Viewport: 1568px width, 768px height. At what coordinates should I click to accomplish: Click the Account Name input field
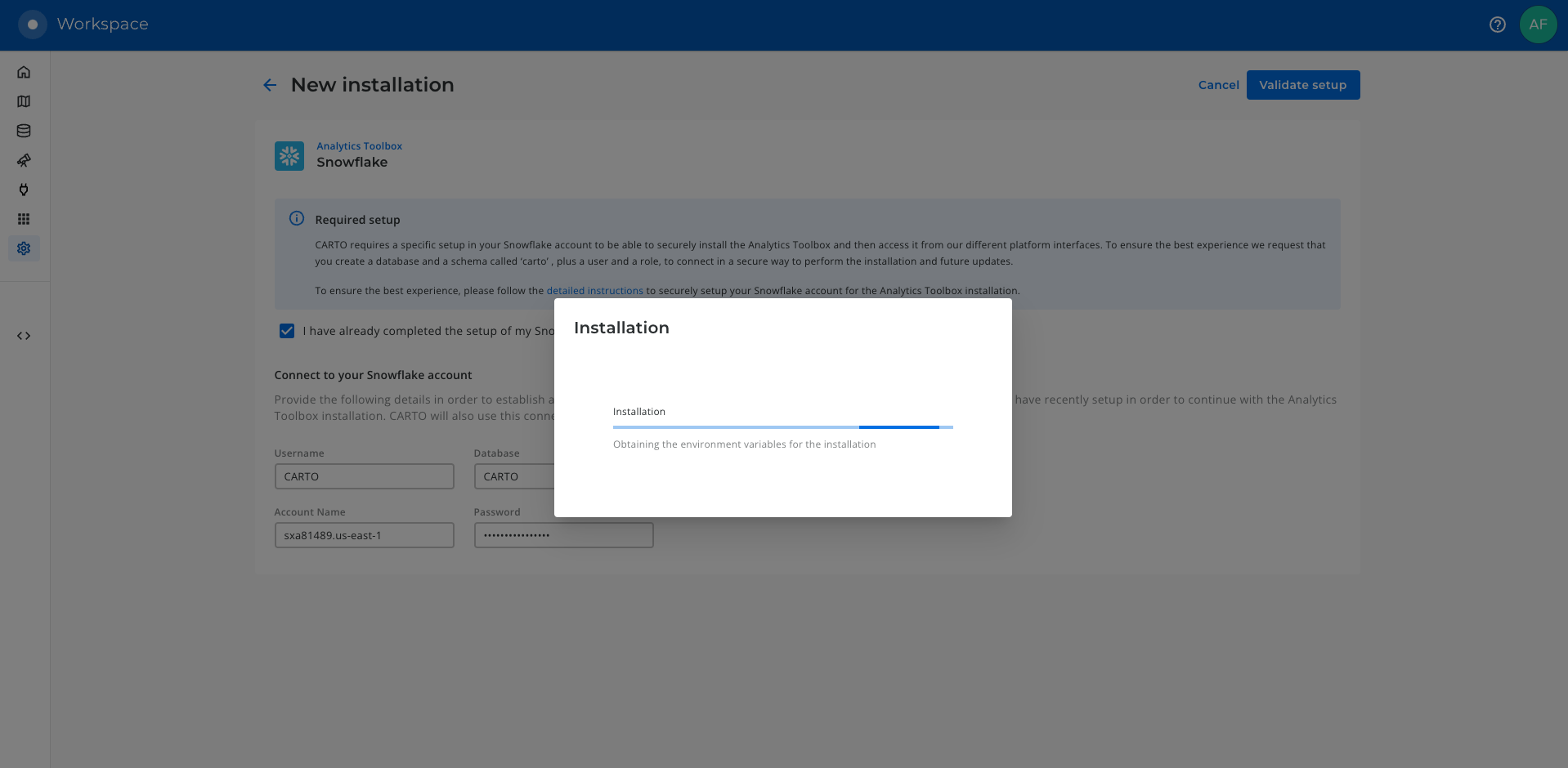point(364,535)
